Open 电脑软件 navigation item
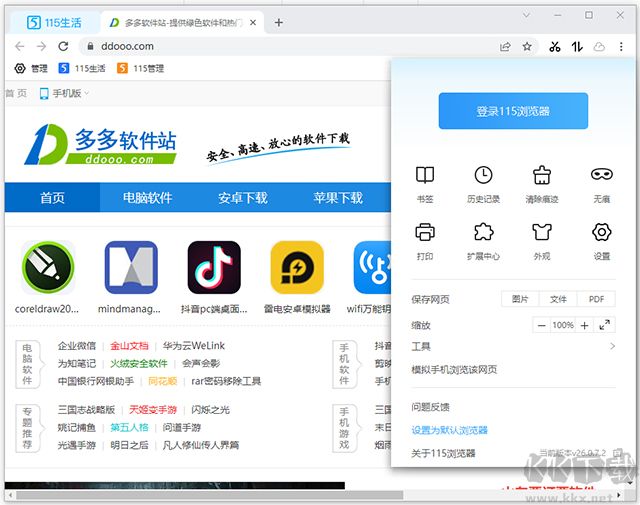 [147, 198]
